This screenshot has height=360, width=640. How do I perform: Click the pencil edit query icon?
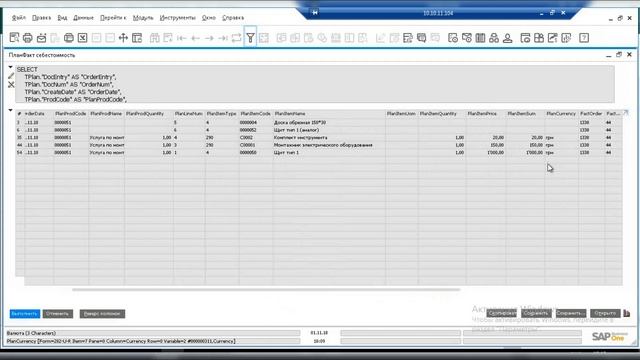11,76
